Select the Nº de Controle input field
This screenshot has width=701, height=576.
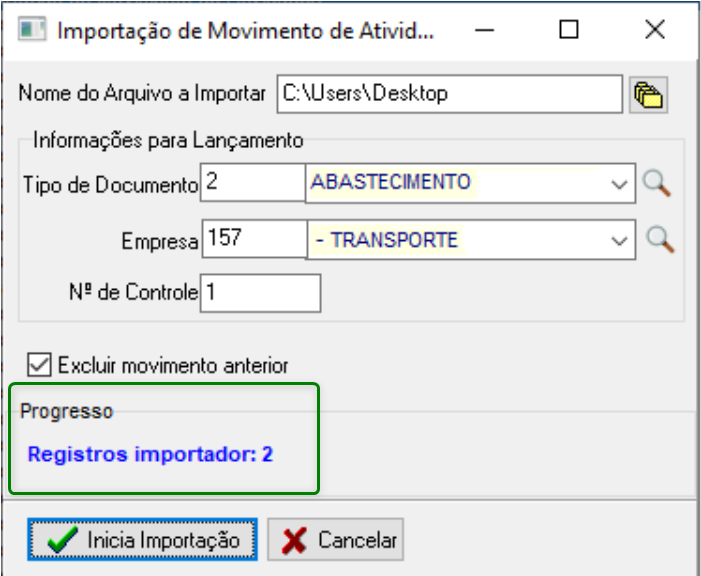pos(260,294)
